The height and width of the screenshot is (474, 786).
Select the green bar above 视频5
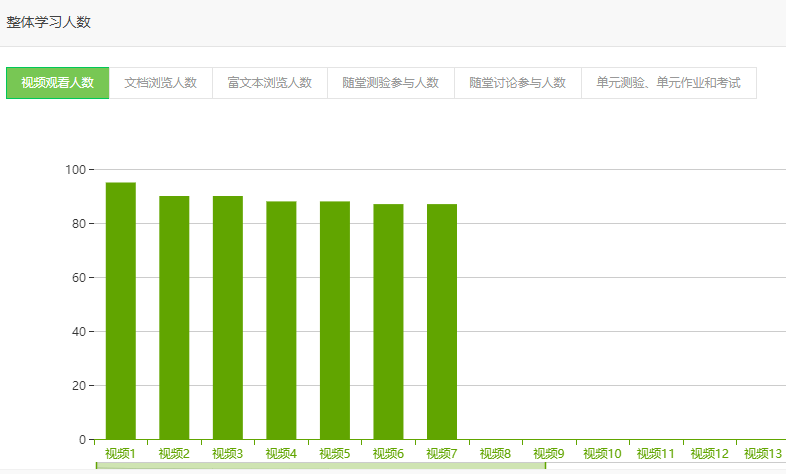pos(335,320)
